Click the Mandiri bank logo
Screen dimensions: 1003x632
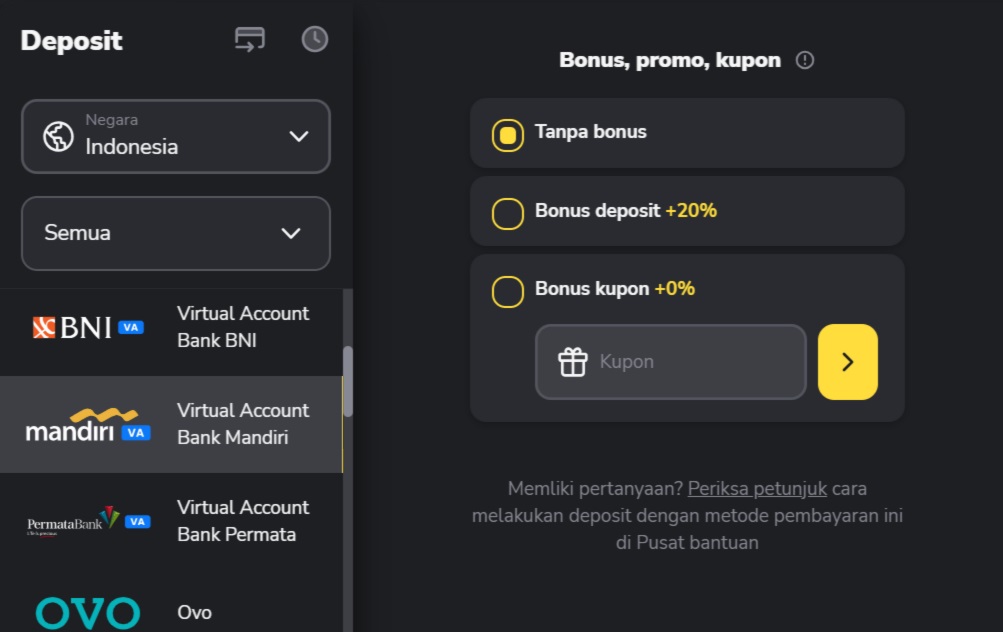(87, 425)
